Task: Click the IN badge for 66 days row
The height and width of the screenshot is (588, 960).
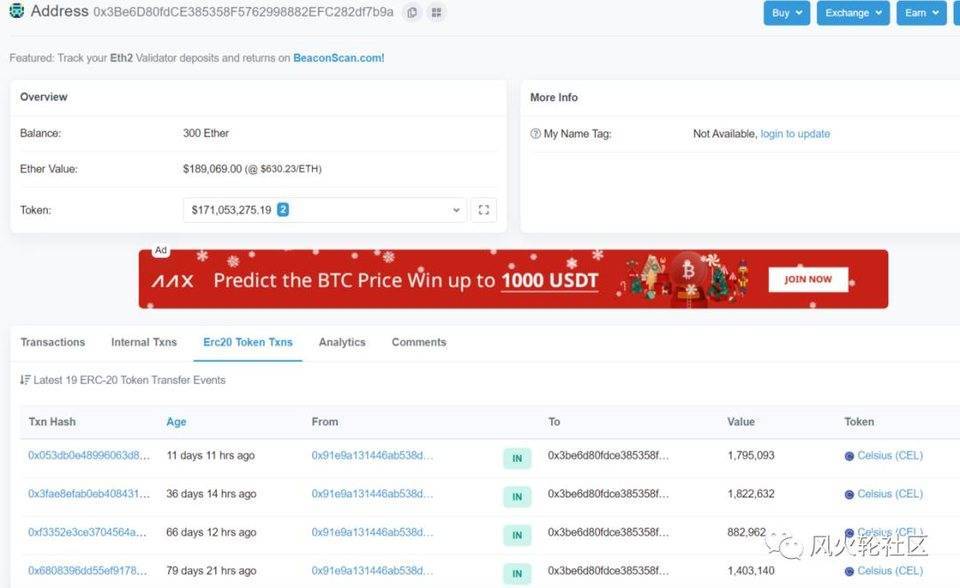Action: pyautogui.click(x=517, y=535)
